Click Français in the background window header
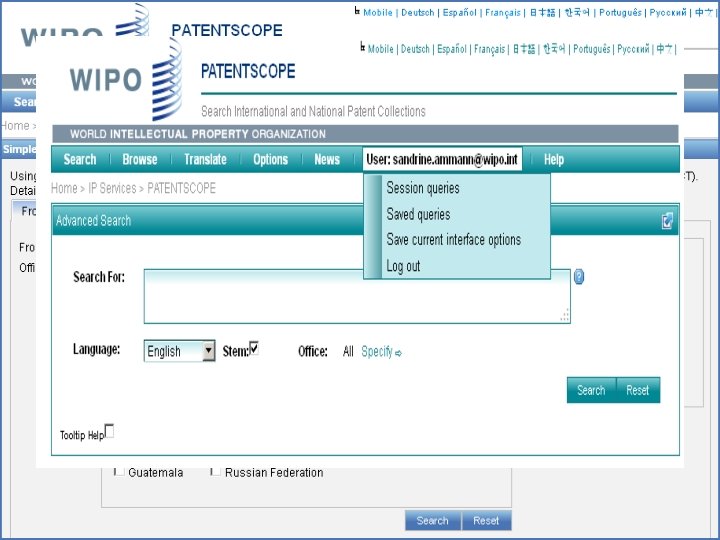720x540 pixels. [x=503, y=12]
